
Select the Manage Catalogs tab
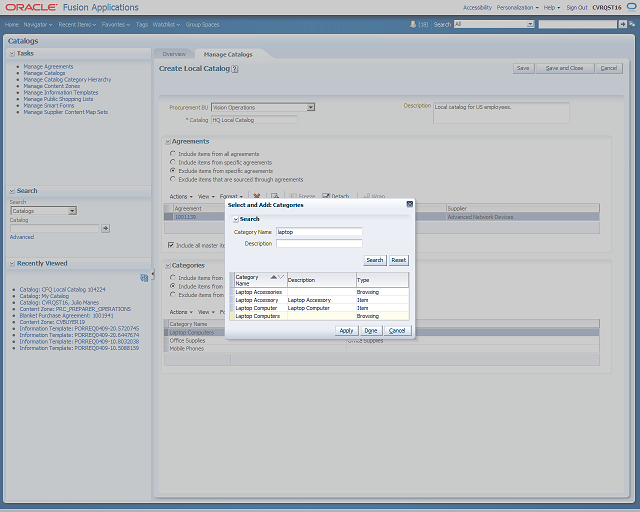point(228,54)
